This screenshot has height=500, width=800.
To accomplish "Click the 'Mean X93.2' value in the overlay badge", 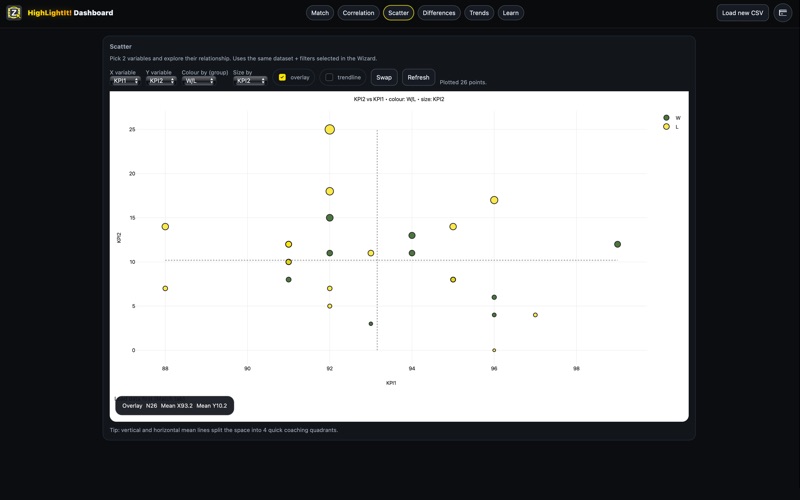I will point(177,406).
